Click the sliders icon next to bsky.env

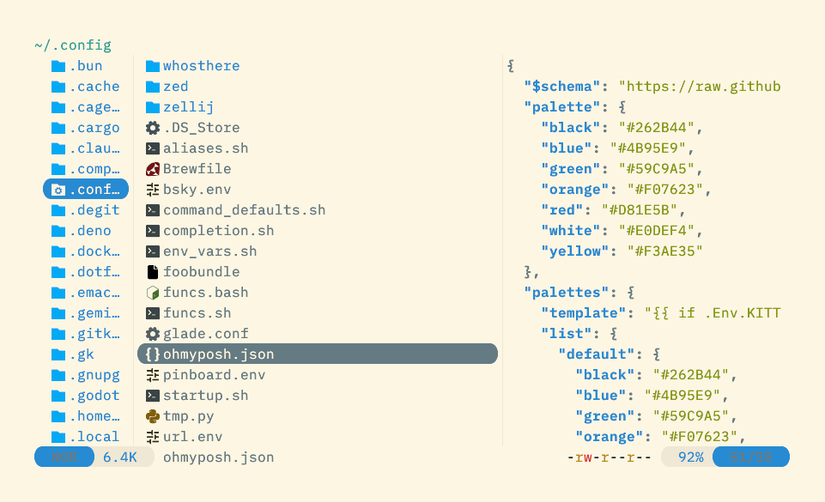[x=153, y=189]
